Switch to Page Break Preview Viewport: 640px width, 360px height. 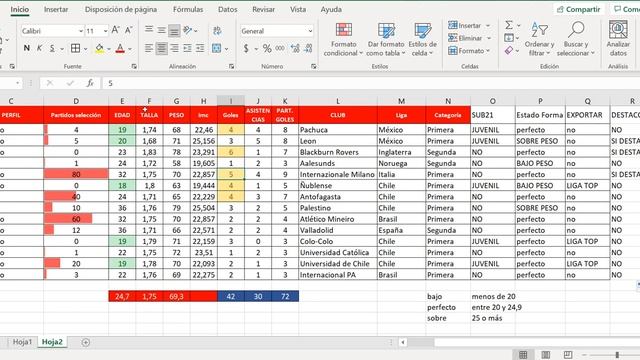[568, 355]
